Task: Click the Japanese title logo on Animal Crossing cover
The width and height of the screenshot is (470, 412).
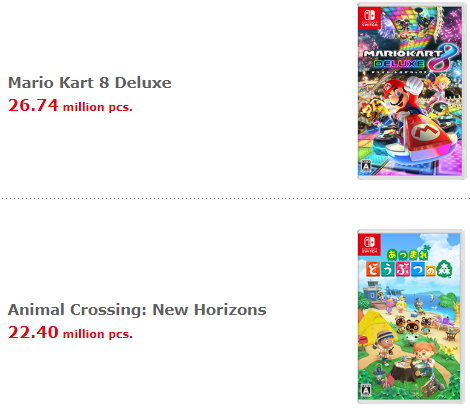Action: coord(409,264)
